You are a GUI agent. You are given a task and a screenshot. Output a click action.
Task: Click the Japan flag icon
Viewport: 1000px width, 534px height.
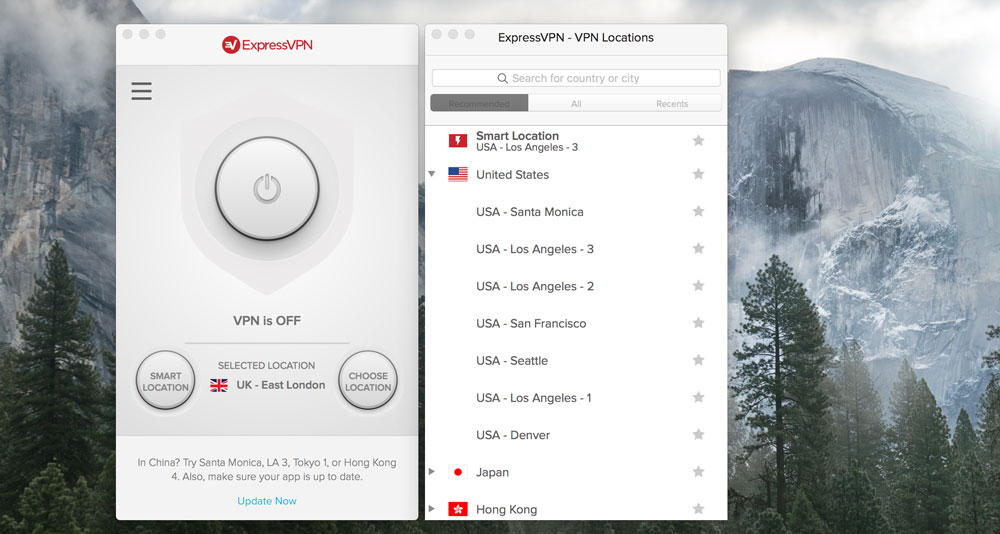(x=458, y=472)
